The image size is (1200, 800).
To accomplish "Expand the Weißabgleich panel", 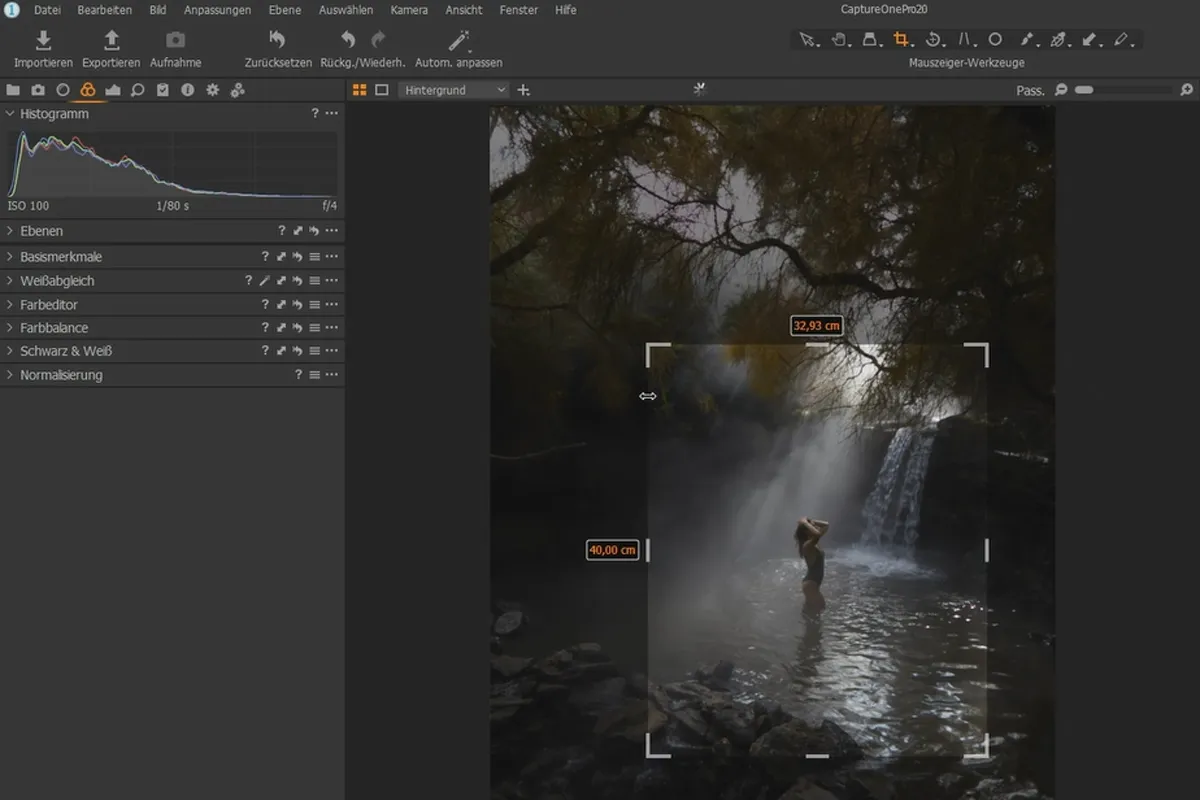I will [x=10, y=281].
